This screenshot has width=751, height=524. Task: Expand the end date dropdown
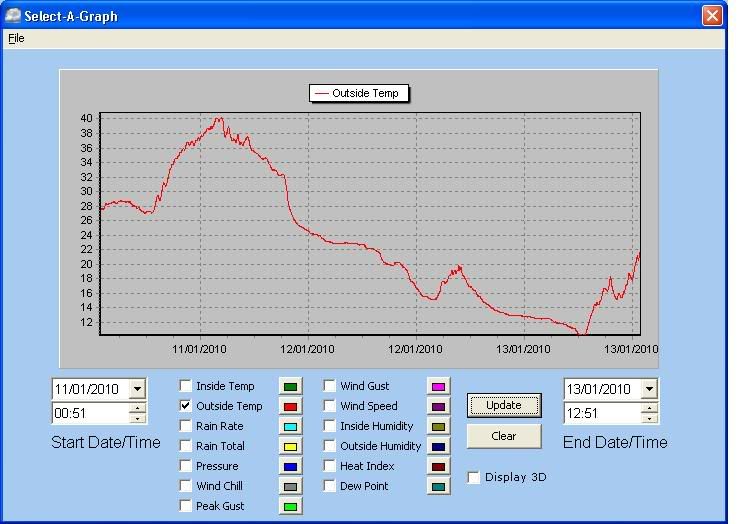649,389
